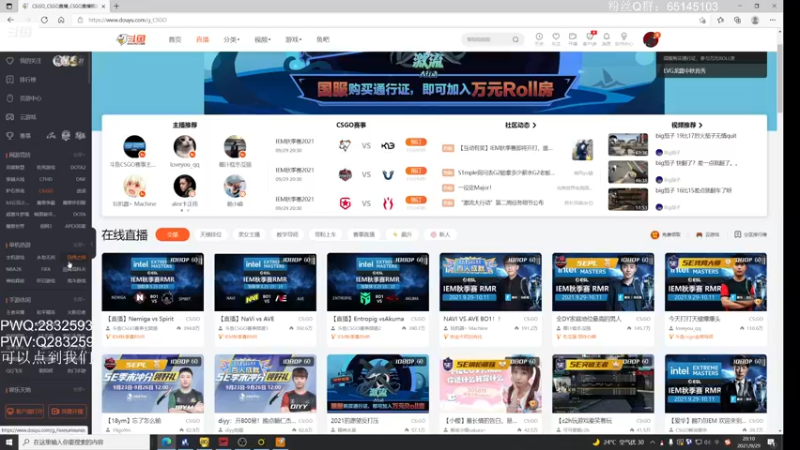Click the page vertical scrollbar

780,79
